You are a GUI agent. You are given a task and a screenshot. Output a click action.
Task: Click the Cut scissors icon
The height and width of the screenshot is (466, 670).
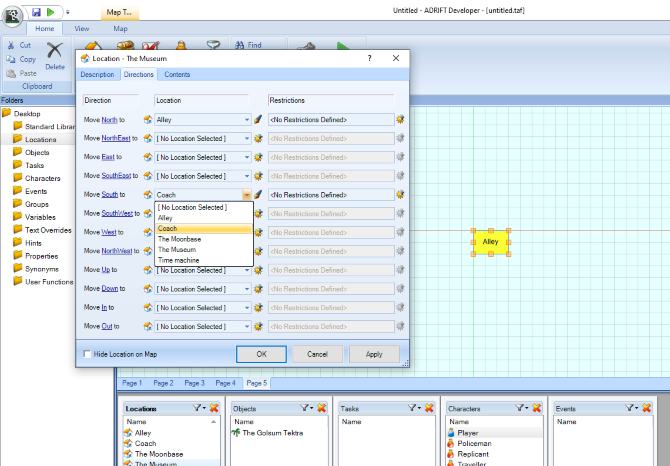(9, 45)
